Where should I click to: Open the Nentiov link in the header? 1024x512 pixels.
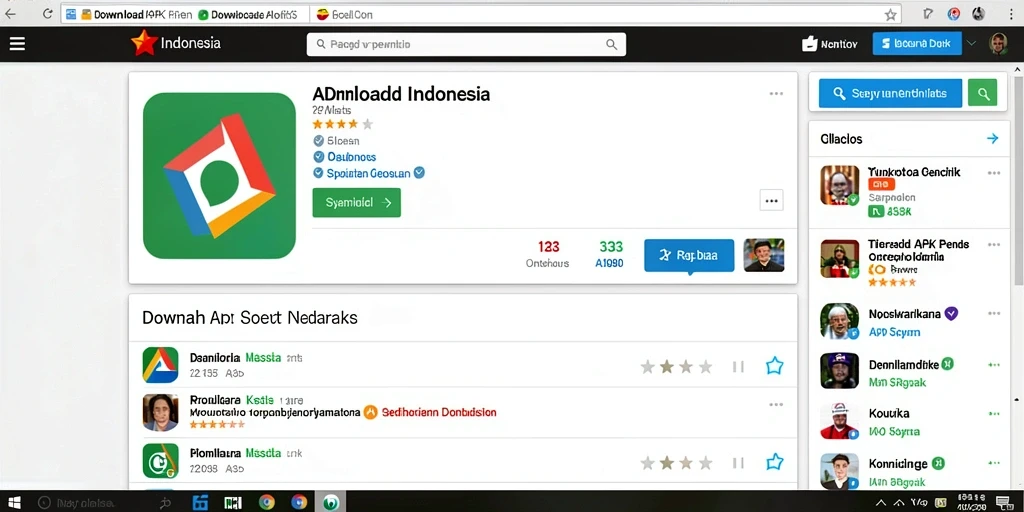tap(829, 44)
